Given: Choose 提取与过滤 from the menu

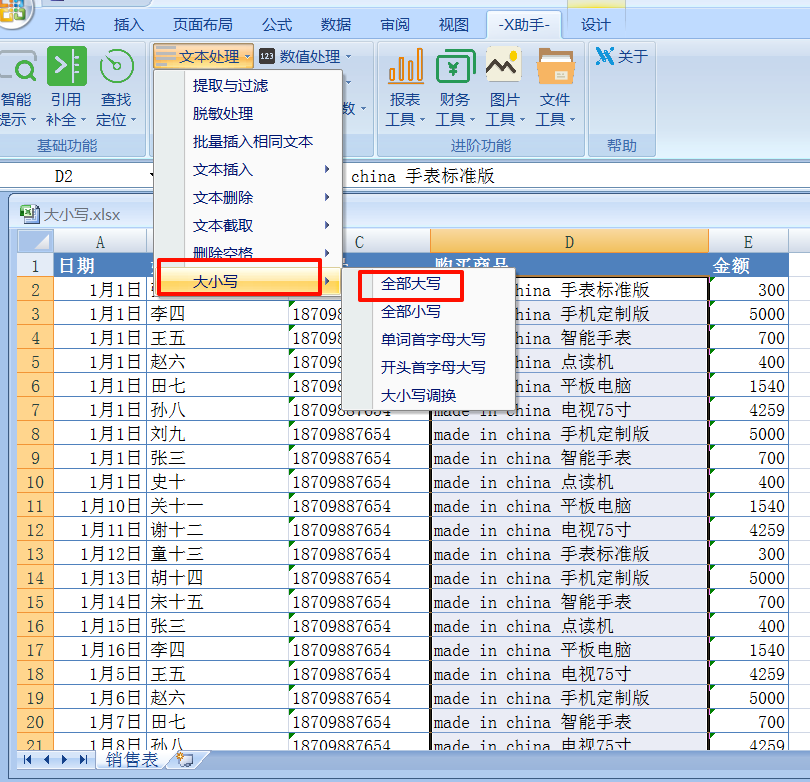Looking at the screenshot, I should click(x=230, y=85).
